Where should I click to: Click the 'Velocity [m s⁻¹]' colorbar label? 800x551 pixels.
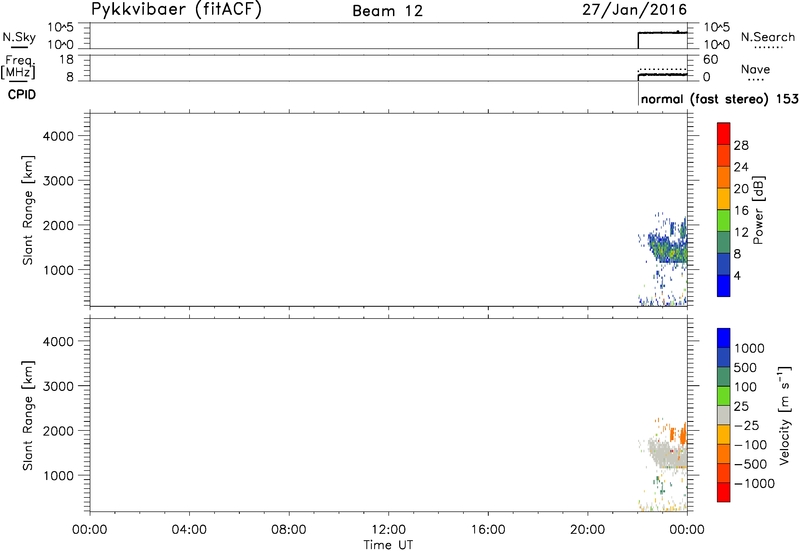(785, 415)
